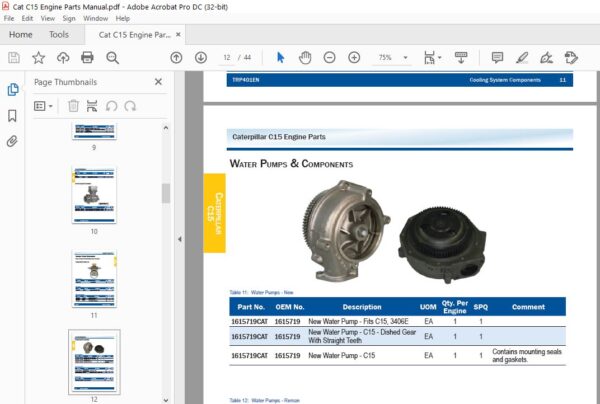
Task: Switch to the Tools tab
Action: 59,35
